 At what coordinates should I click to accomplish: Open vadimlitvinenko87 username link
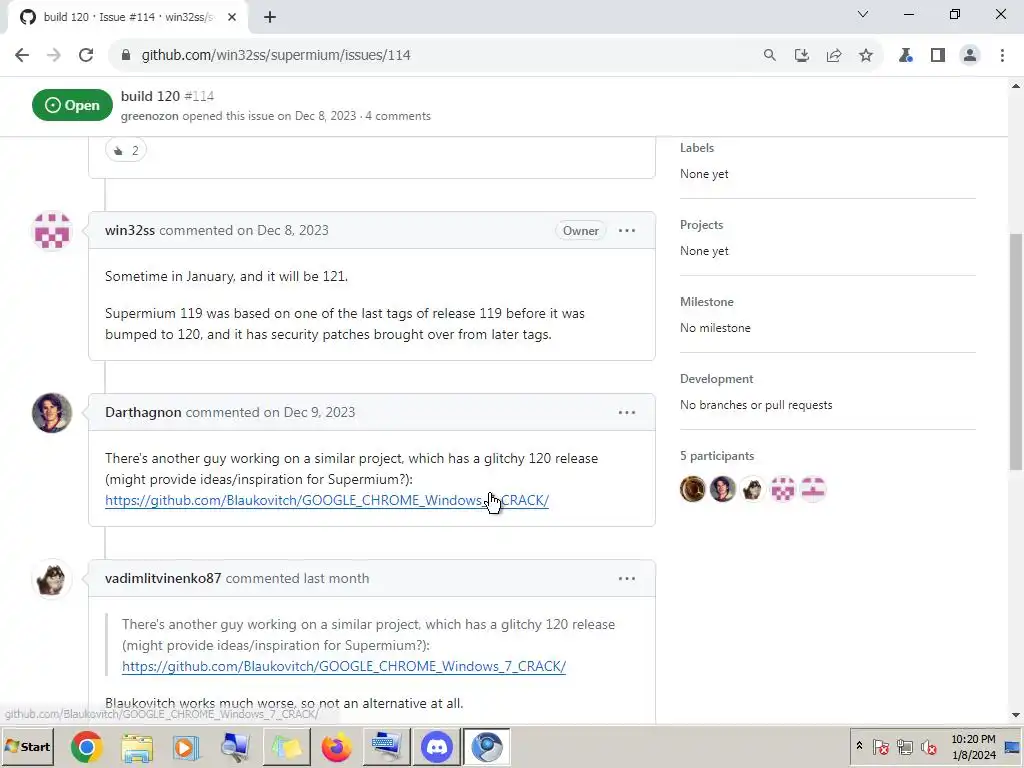[163, 579]
